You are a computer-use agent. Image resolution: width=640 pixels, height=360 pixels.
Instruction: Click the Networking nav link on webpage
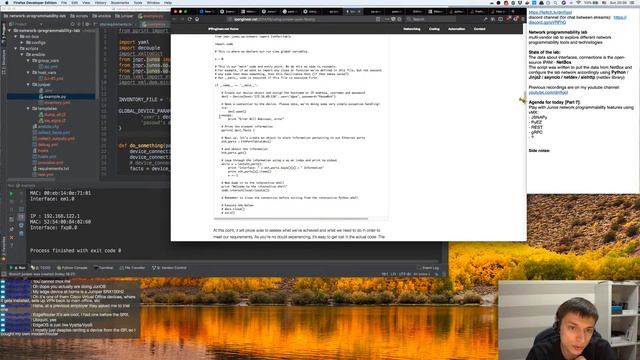click(411, 29)
